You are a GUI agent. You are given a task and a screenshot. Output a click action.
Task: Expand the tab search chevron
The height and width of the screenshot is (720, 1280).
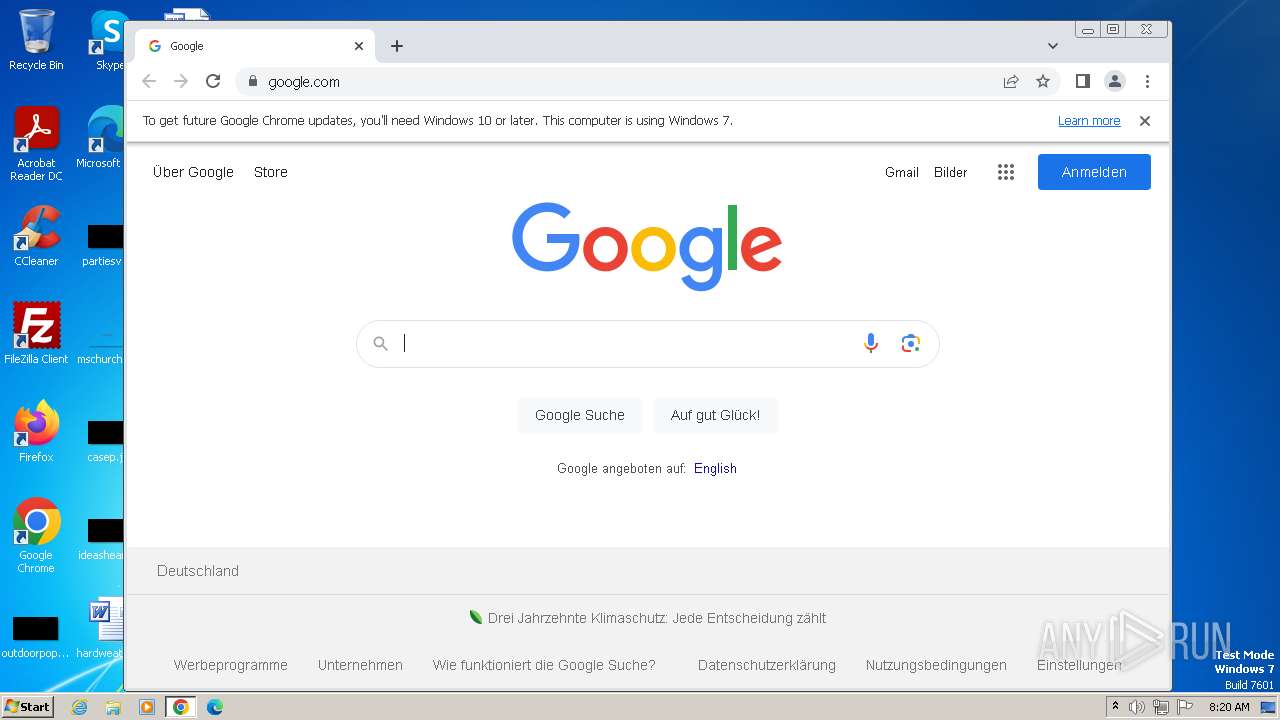click(x=1053, y=46)
